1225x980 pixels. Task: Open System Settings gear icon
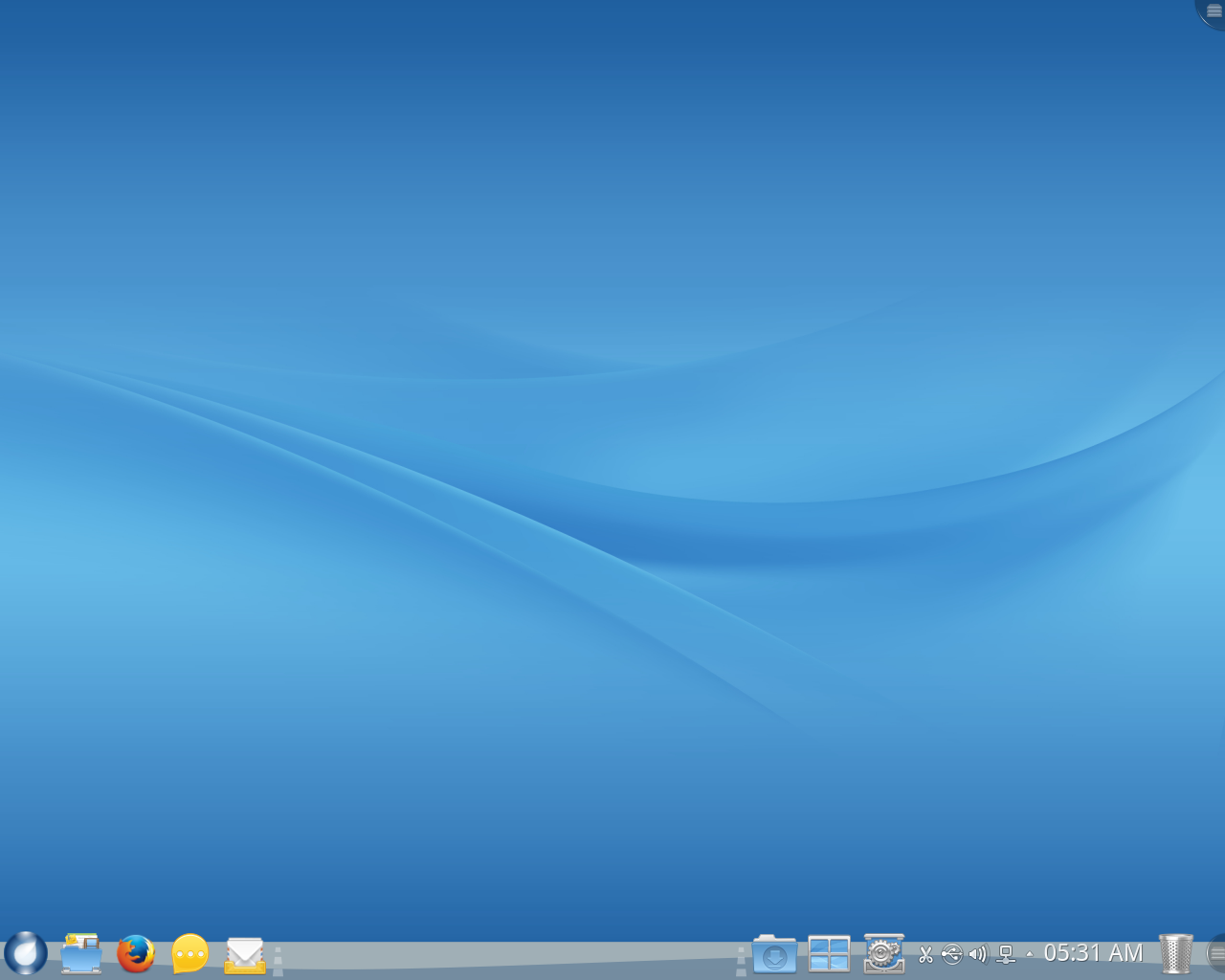tap(883, 953)
